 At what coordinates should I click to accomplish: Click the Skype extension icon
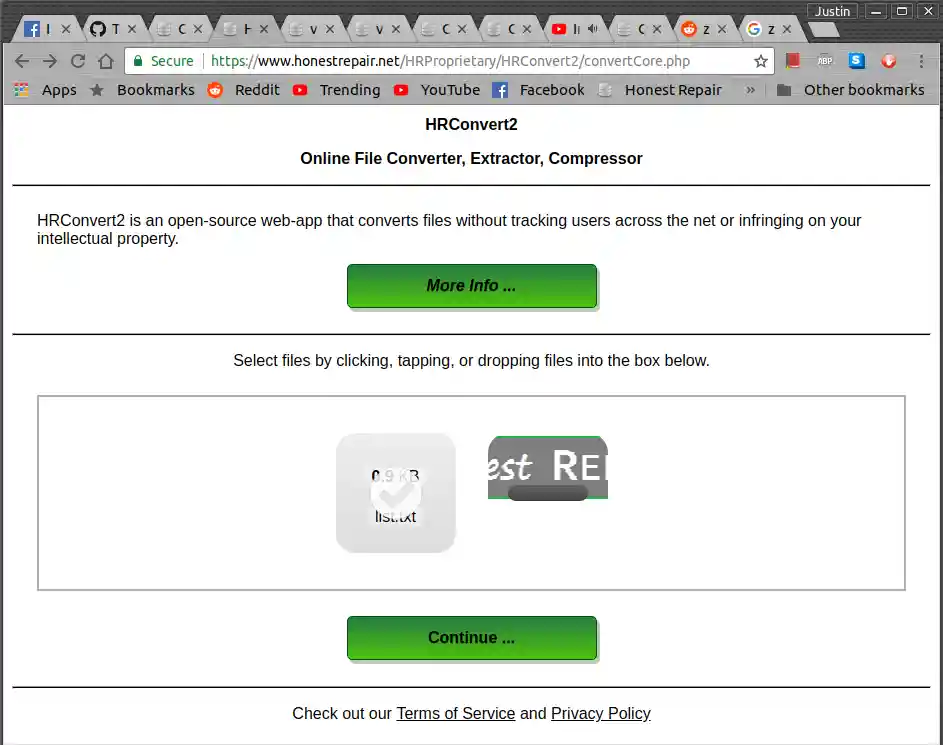(x=856, y=60)
